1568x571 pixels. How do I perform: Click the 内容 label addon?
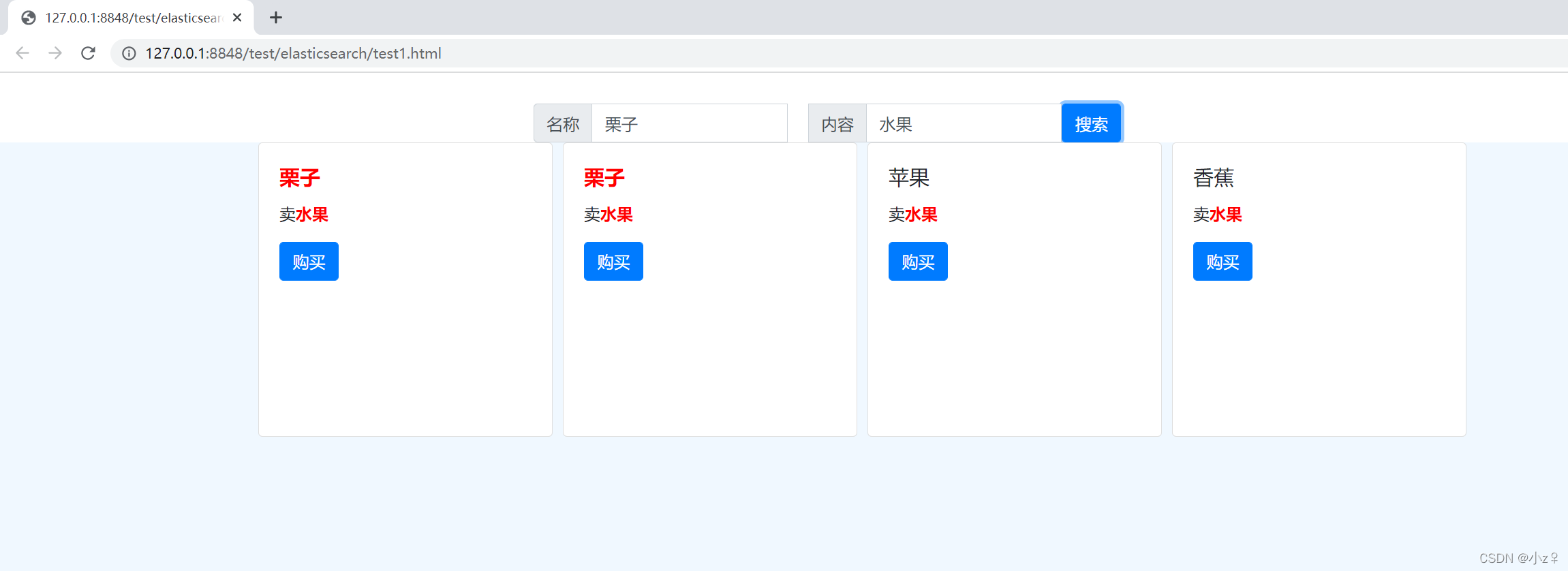[x=837, y=124]
